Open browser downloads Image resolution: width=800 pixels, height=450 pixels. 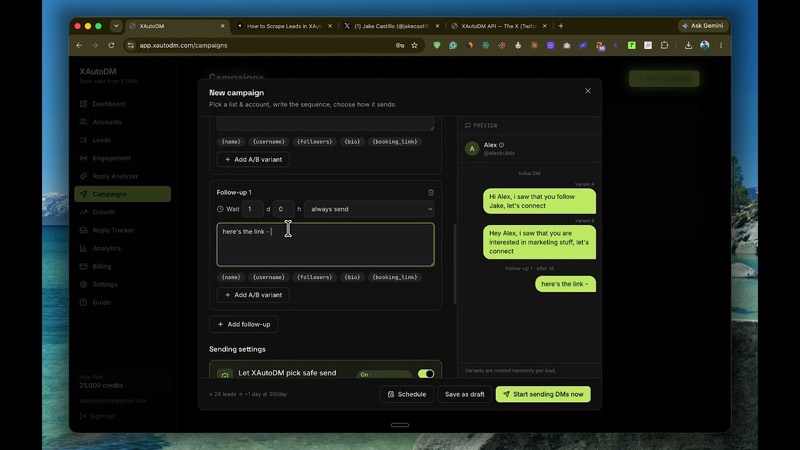click(x=688, y=45)
